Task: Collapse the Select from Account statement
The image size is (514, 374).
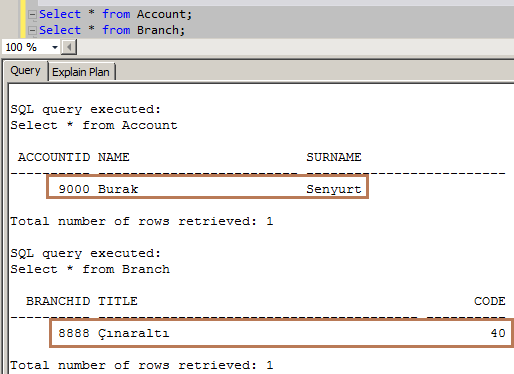Action: coord(32,15)
